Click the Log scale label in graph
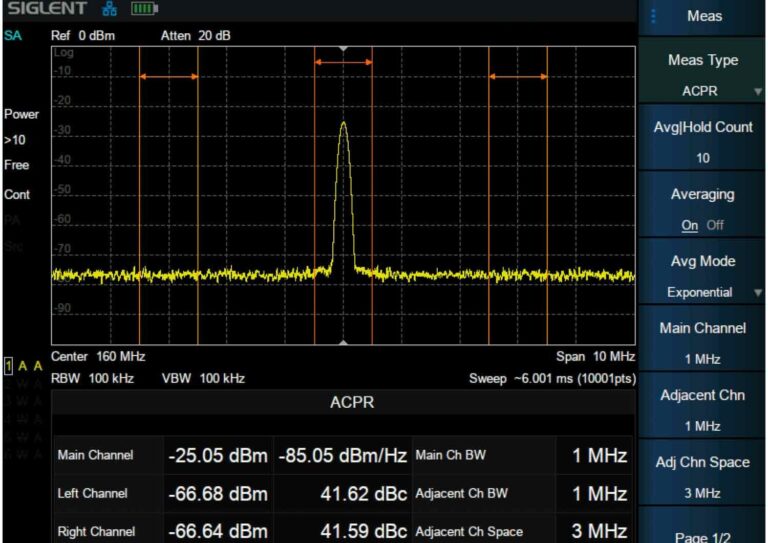 64,52
